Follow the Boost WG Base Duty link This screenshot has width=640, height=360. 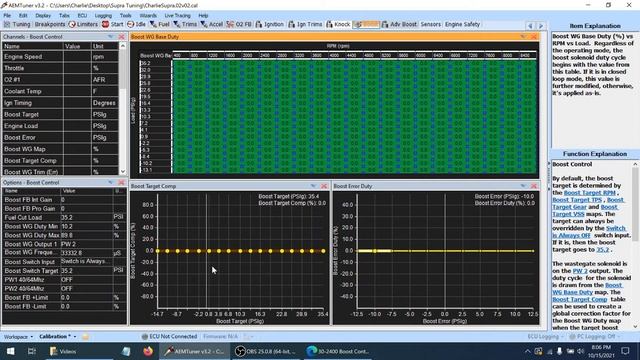(x=588, y=289)
